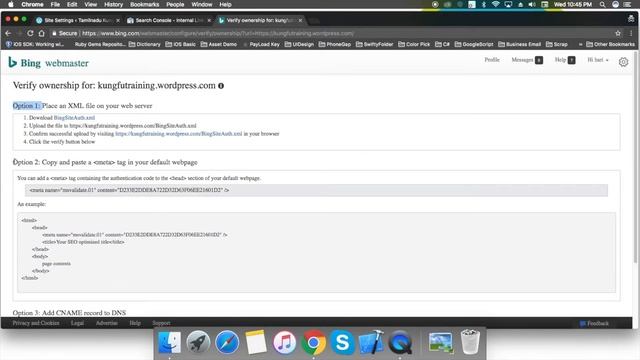Viewport: 640px width, 360px height.
Task: Launch Launchpad rocket icon in dock
Action: pos(198,342)
